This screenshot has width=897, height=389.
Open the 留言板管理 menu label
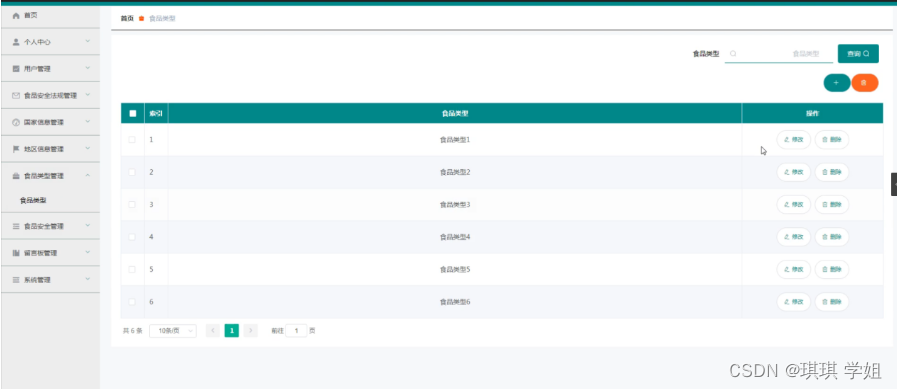click(x=40, y=253)
